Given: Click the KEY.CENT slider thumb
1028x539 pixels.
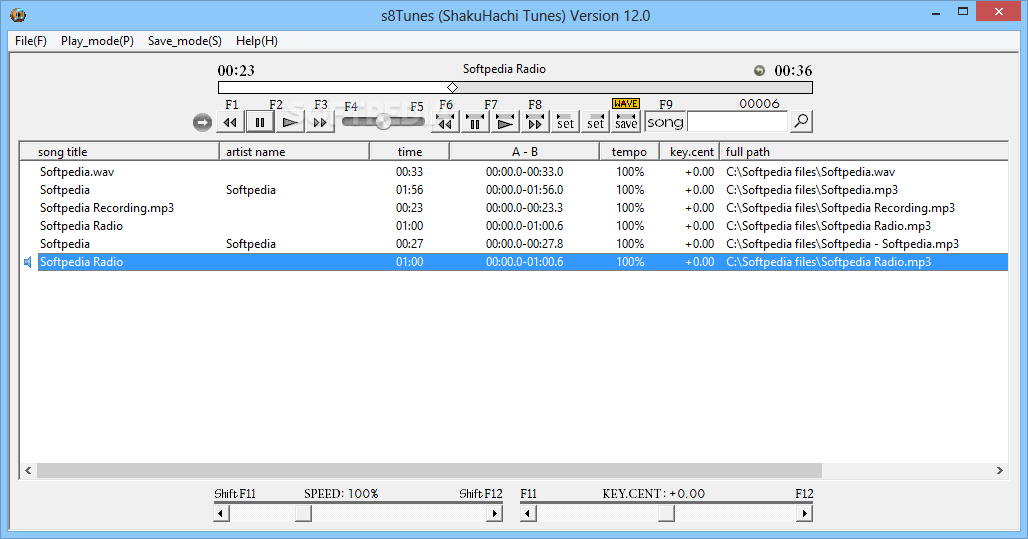Looking at the screenshot, I should click(667, 513).
